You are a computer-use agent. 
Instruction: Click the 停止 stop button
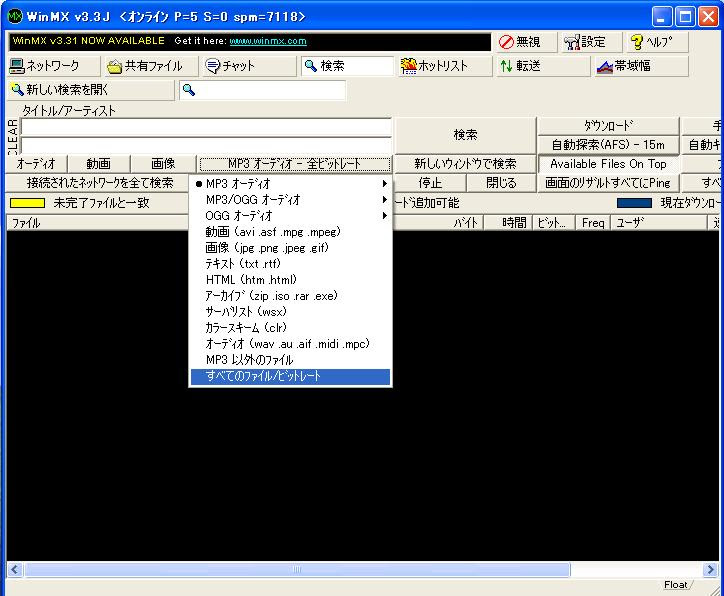point(430,183)
